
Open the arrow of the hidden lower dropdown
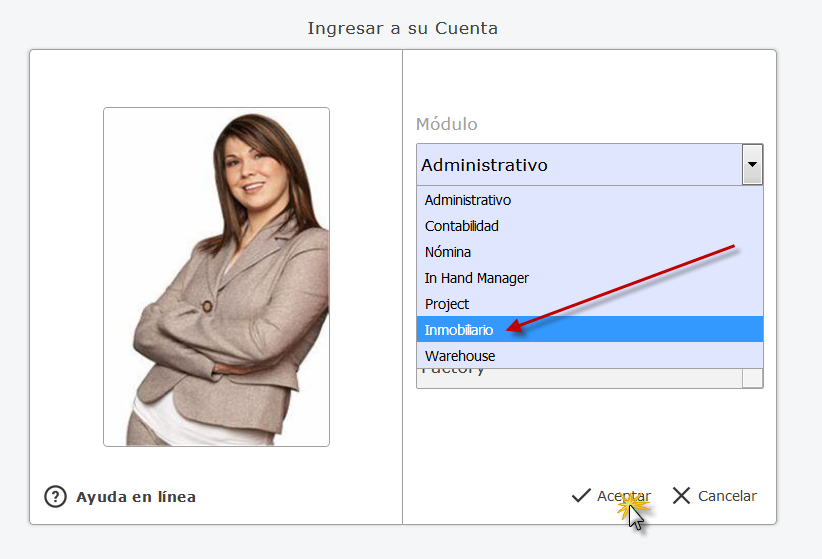pos(752,378)
